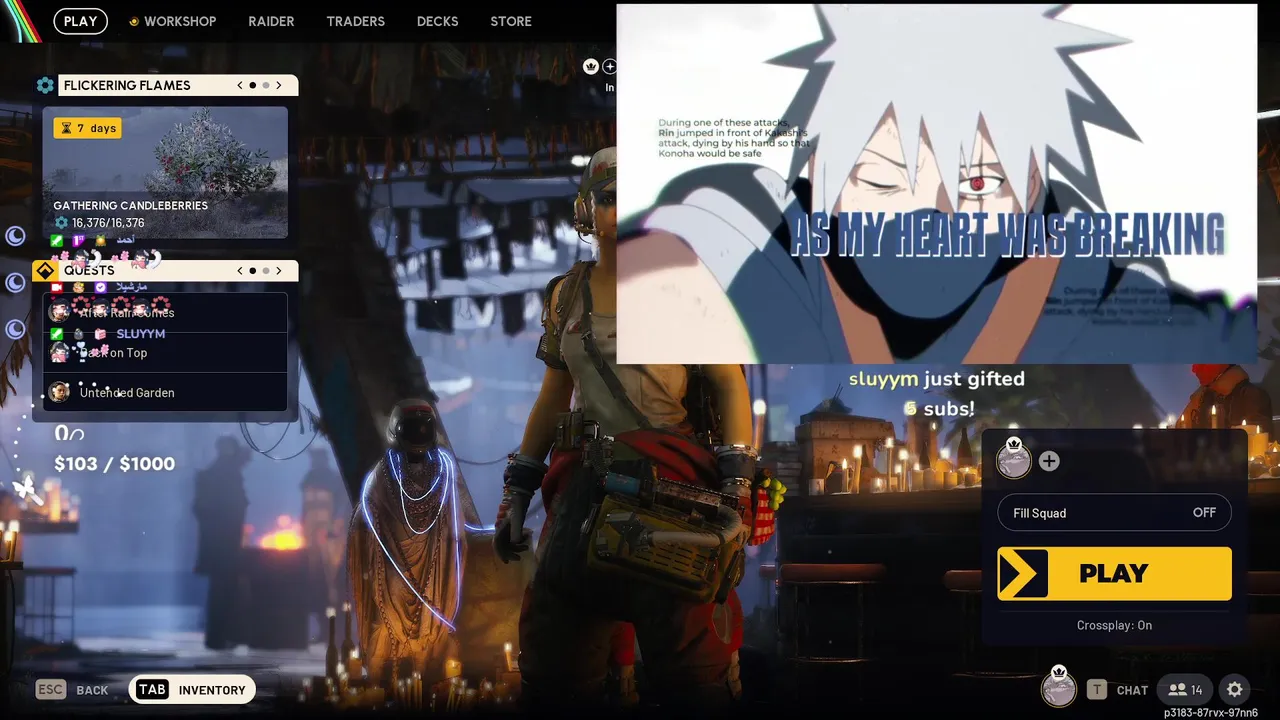Viewport: 1280px width, 720px height.
Task: Open the Gathering Candleberries event thumbnail
Action: coord(165,173)
